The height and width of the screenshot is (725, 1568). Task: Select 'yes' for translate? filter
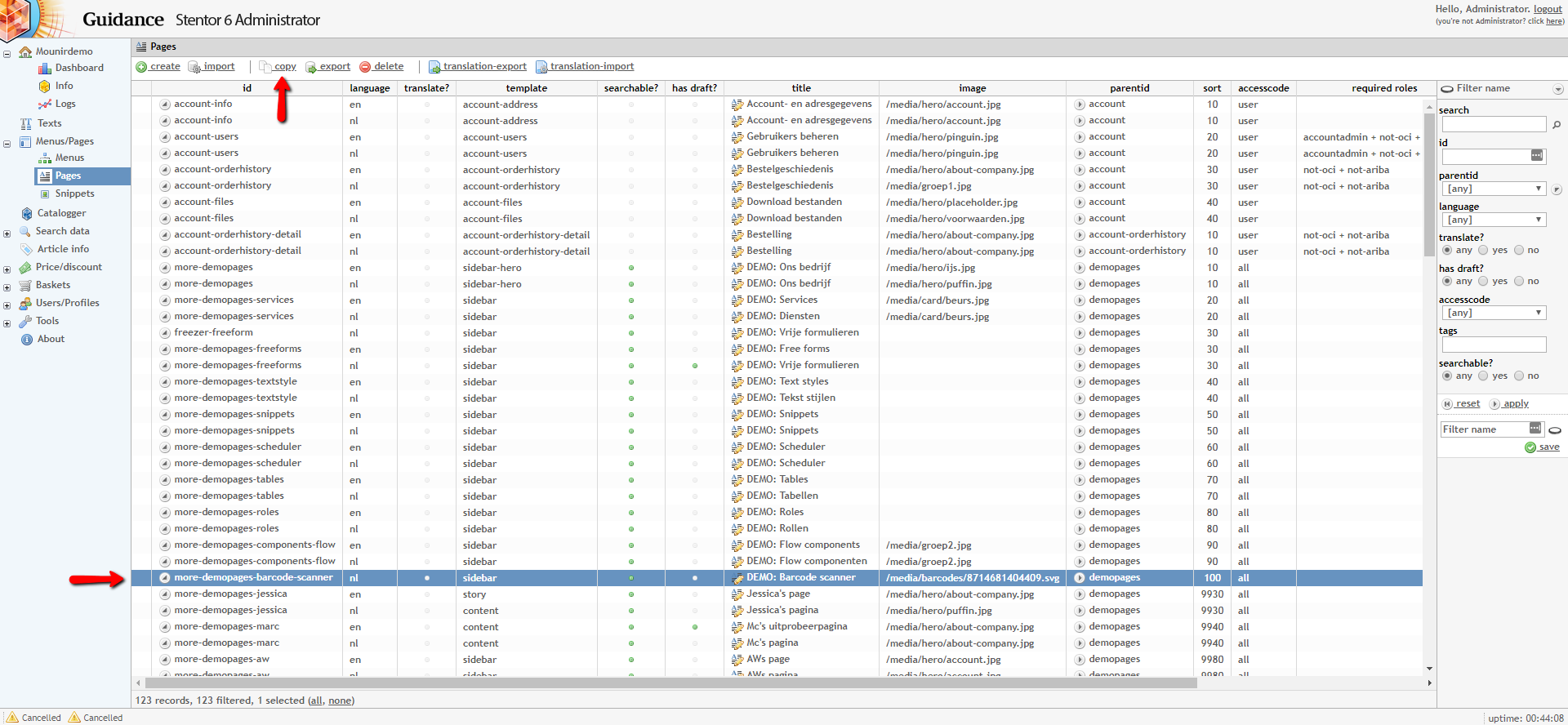click(x=1483, y=251)
